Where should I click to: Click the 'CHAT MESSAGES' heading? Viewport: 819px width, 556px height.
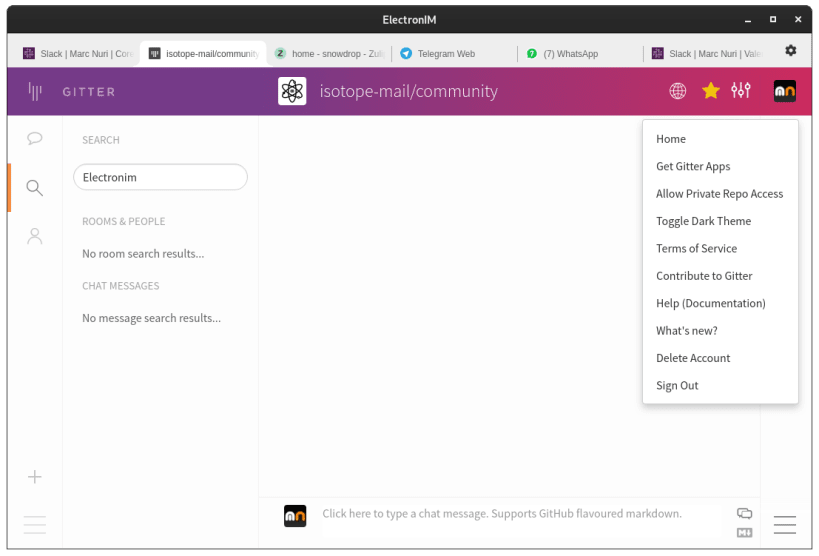click(121, 286)
